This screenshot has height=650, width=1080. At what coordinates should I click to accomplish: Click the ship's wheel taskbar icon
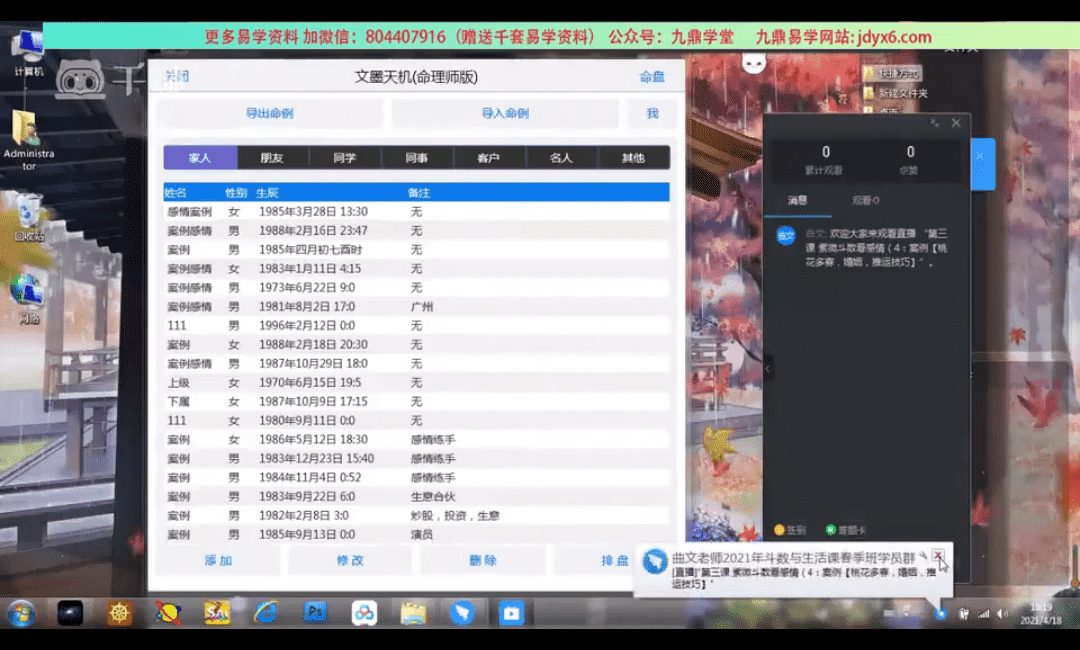coord(120,613)
